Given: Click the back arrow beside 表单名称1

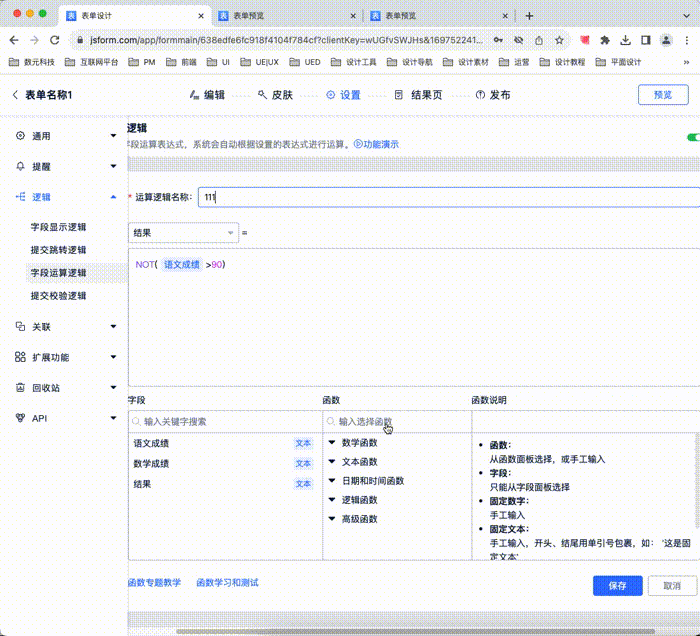Looking at the screenshot, I should coord(15,95).
